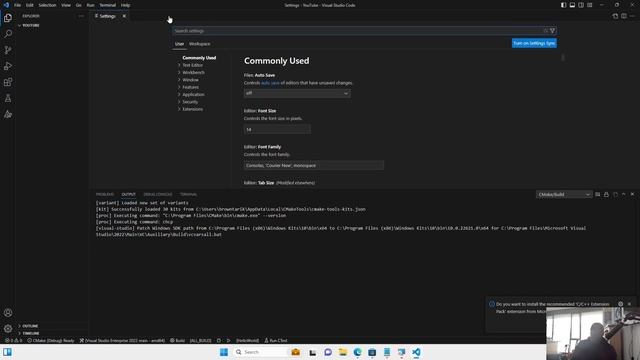The width and height of the screenshot is (640, 360).
Task: Switch to the Problems panel tab
Action: [x=105, y=195]
